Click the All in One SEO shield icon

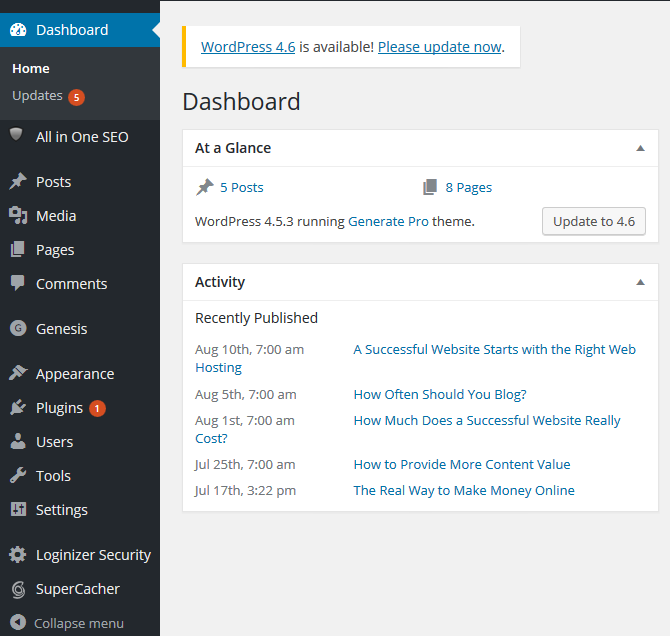pos(16,134)
